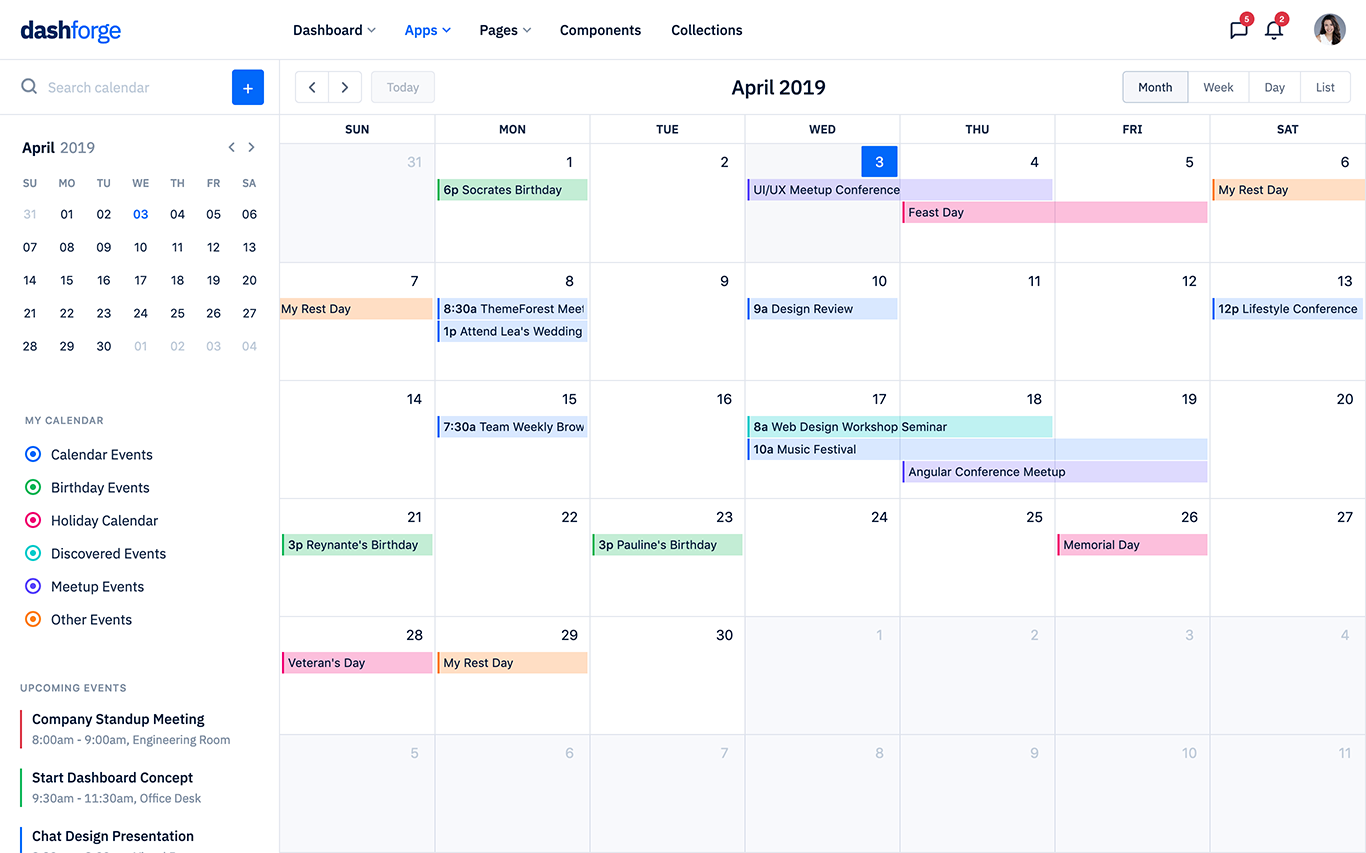Expand the Apps dropdown menu

427,30
